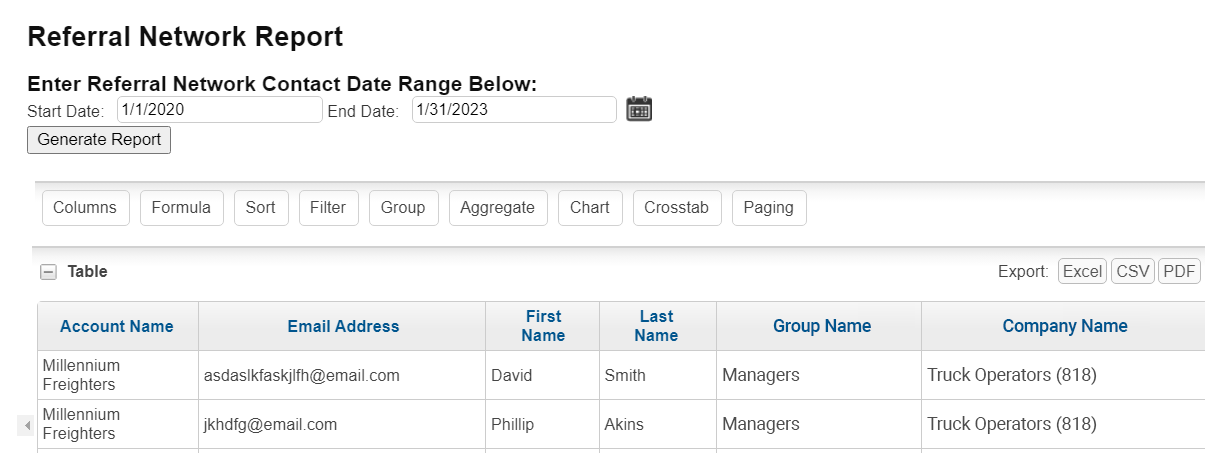
Task: Export the table to Excel
Action: point(1082,271)
